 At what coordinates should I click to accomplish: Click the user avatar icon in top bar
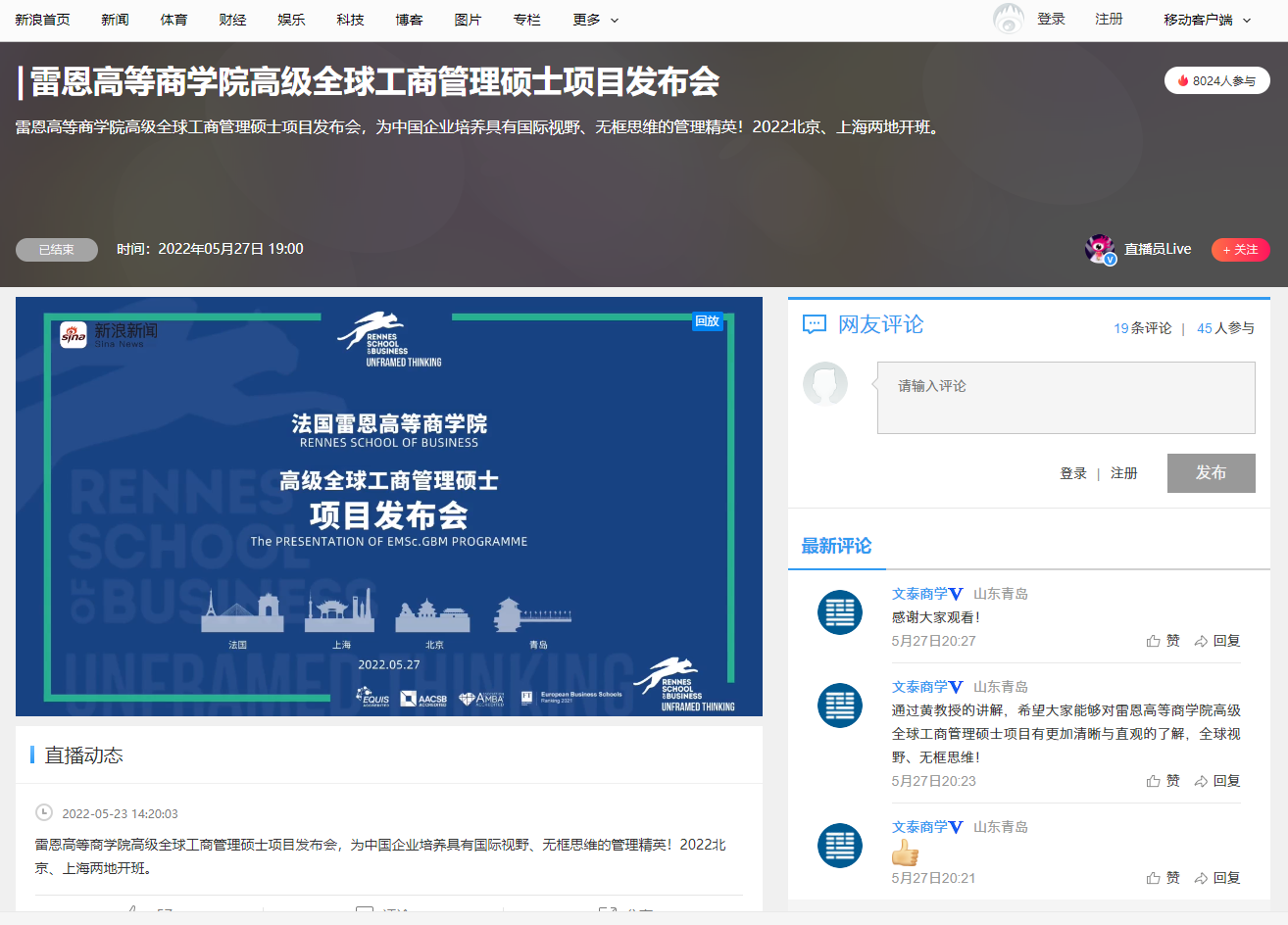tap(1009, 19)
